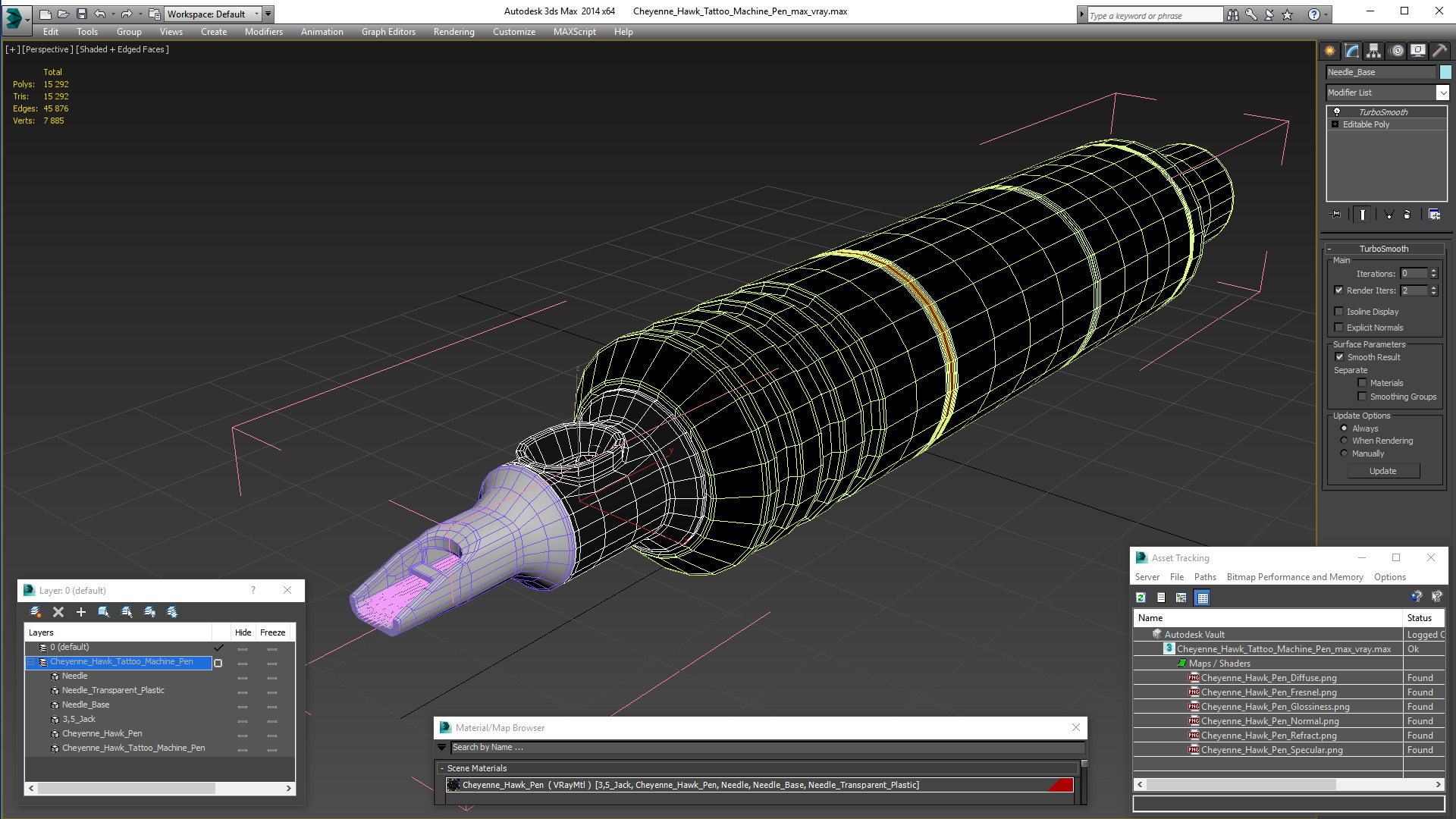1456x819 pixels.
Task: Toggle TurboSmooth lightbulb on/off icon
Action: click(1336, 111)
